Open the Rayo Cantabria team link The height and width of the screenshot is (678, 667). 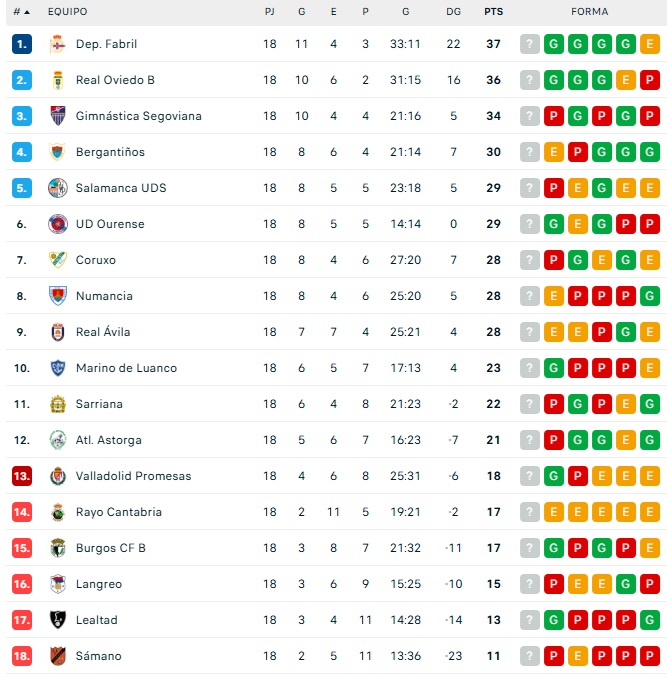click(x=118, y=512)
